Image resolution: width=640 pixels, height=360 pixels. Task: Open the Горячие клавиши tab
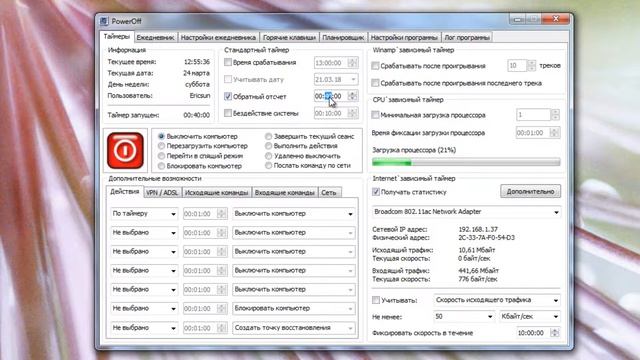(x=289, y=38)
